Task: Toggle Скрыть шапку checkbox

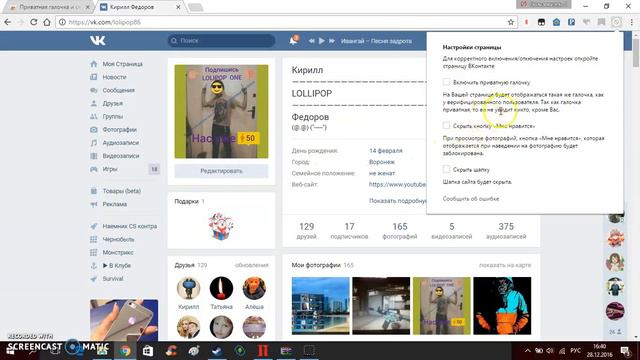Action: click(447, 169)
